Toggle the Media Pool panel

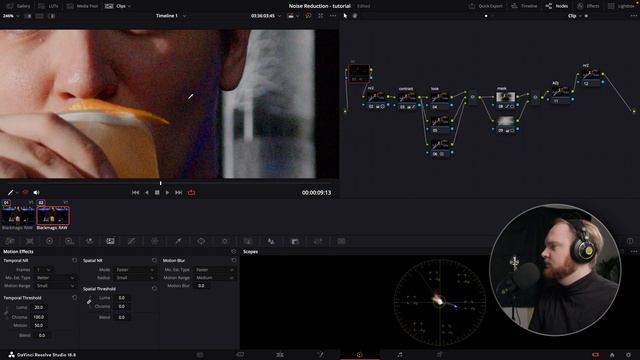pyautogui.click(x=82, y=6)
